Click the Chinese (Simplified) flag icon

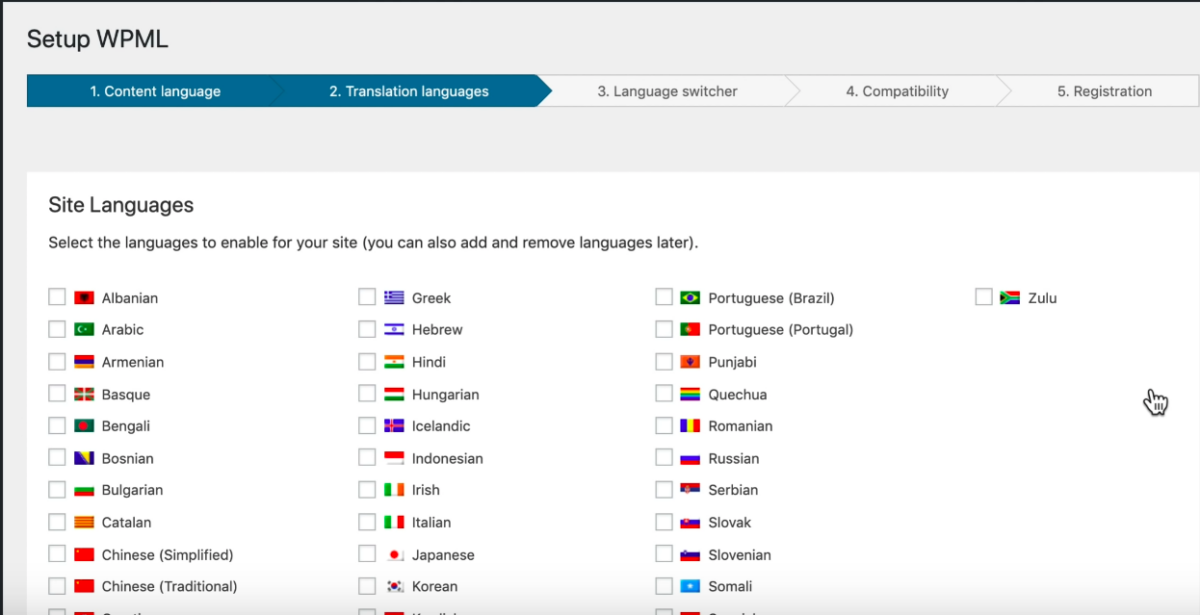click(x=83, y=554)
